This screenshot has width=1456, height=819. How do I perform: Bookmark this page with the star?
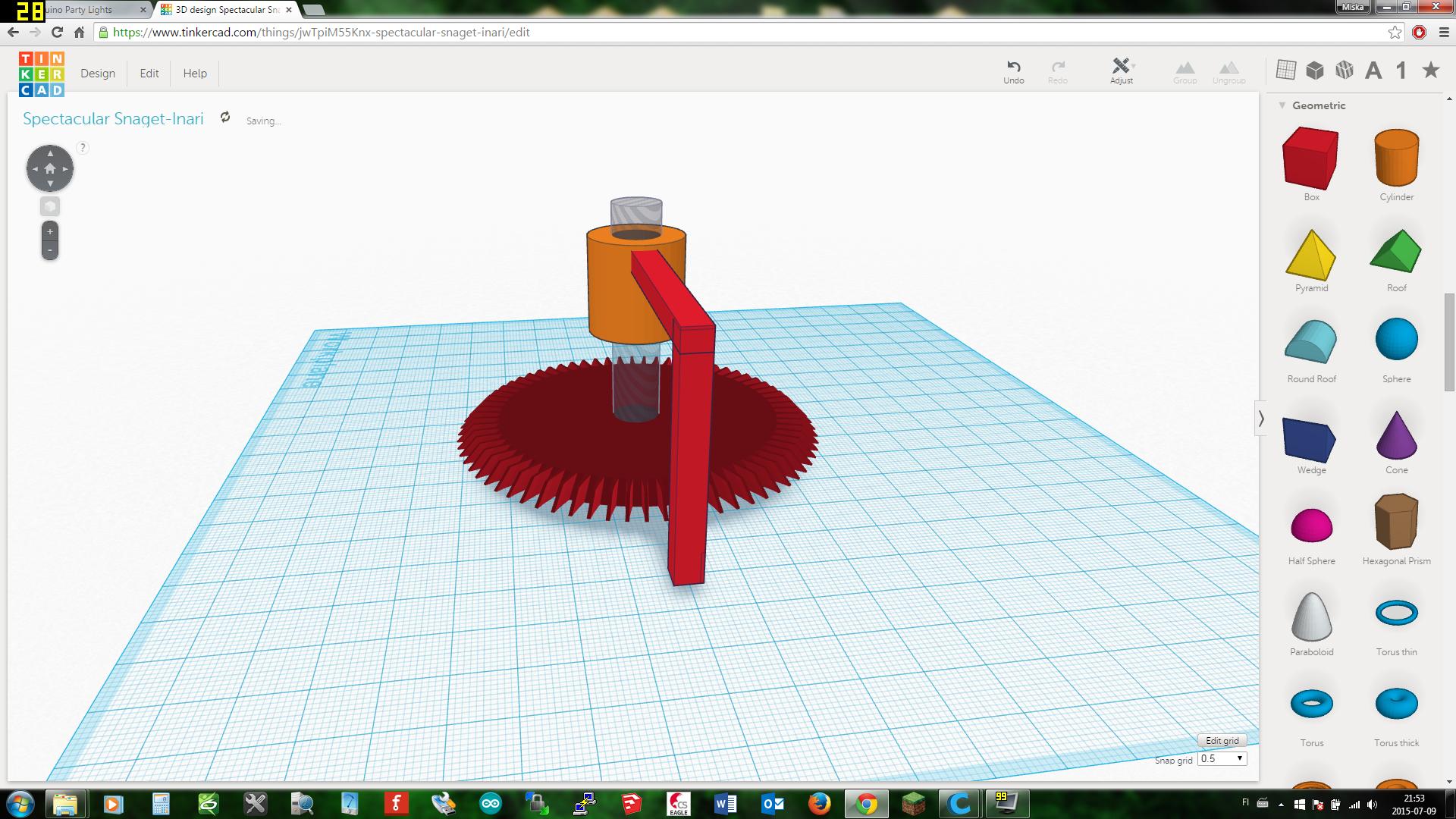tap(1395, 33)
